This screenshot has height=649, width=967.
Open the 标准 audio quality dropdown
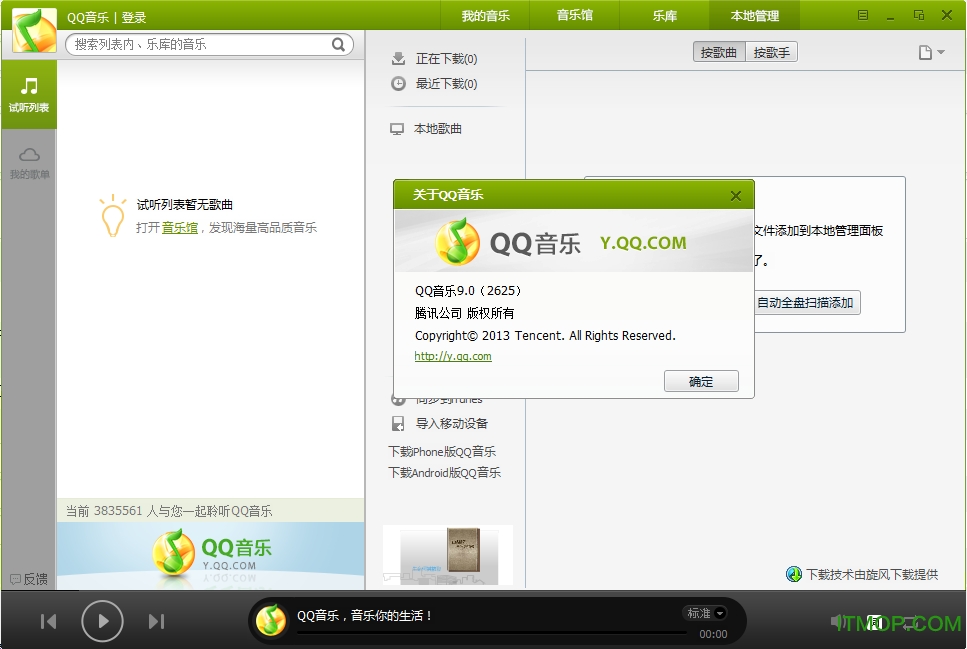pos(706,613)
